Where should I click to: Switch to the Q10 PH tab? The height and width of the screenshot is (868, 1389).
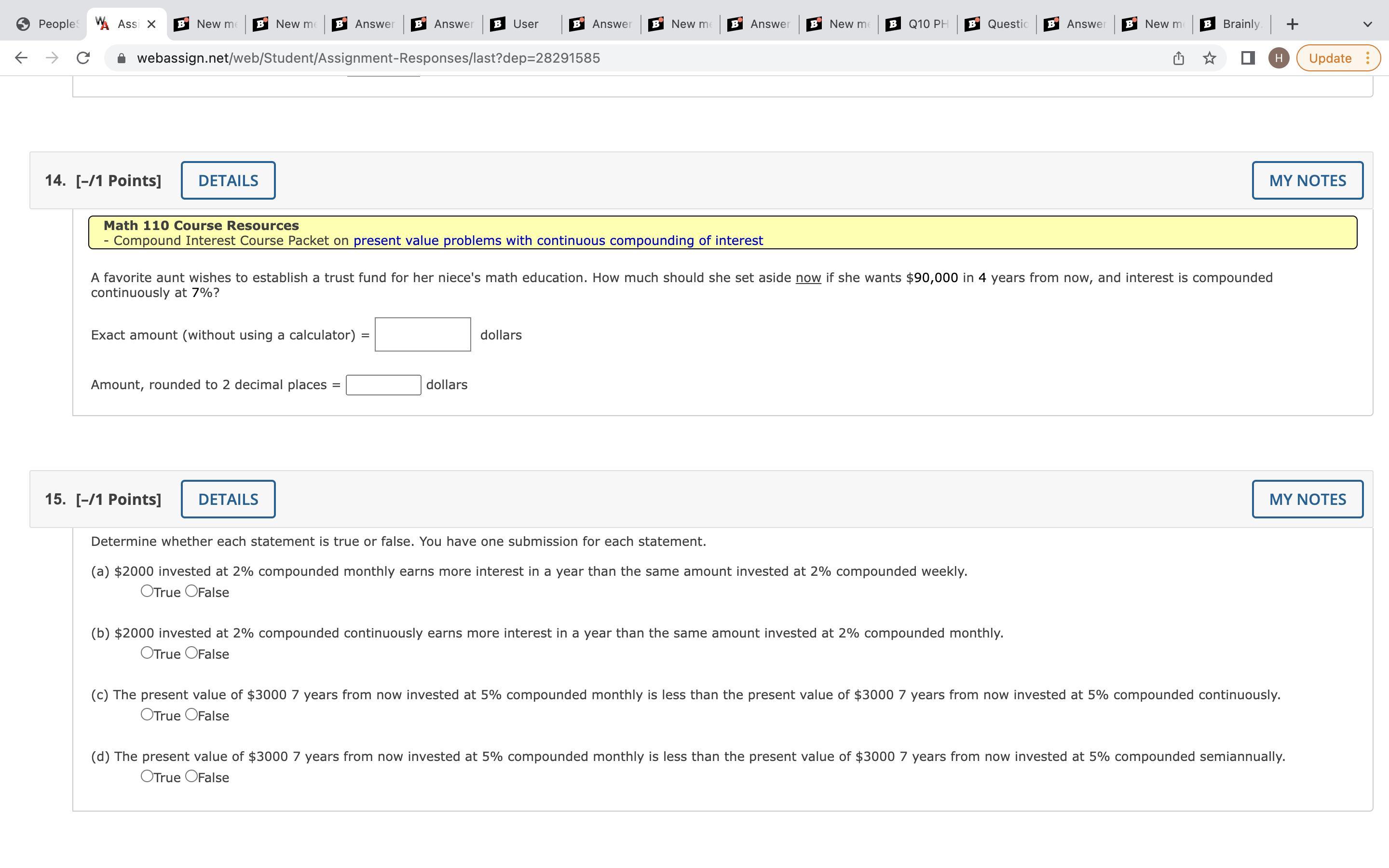(918, 24)
